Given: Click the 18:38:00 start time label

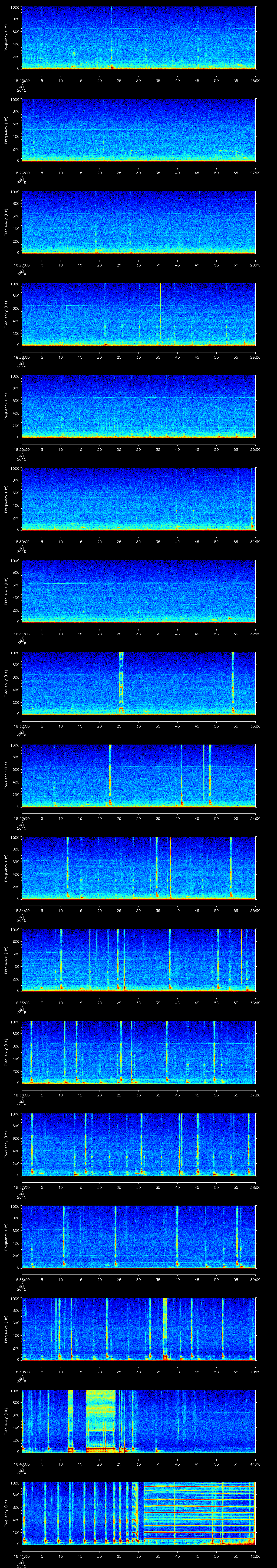Looking at the screenshot, I should 22,1279.
